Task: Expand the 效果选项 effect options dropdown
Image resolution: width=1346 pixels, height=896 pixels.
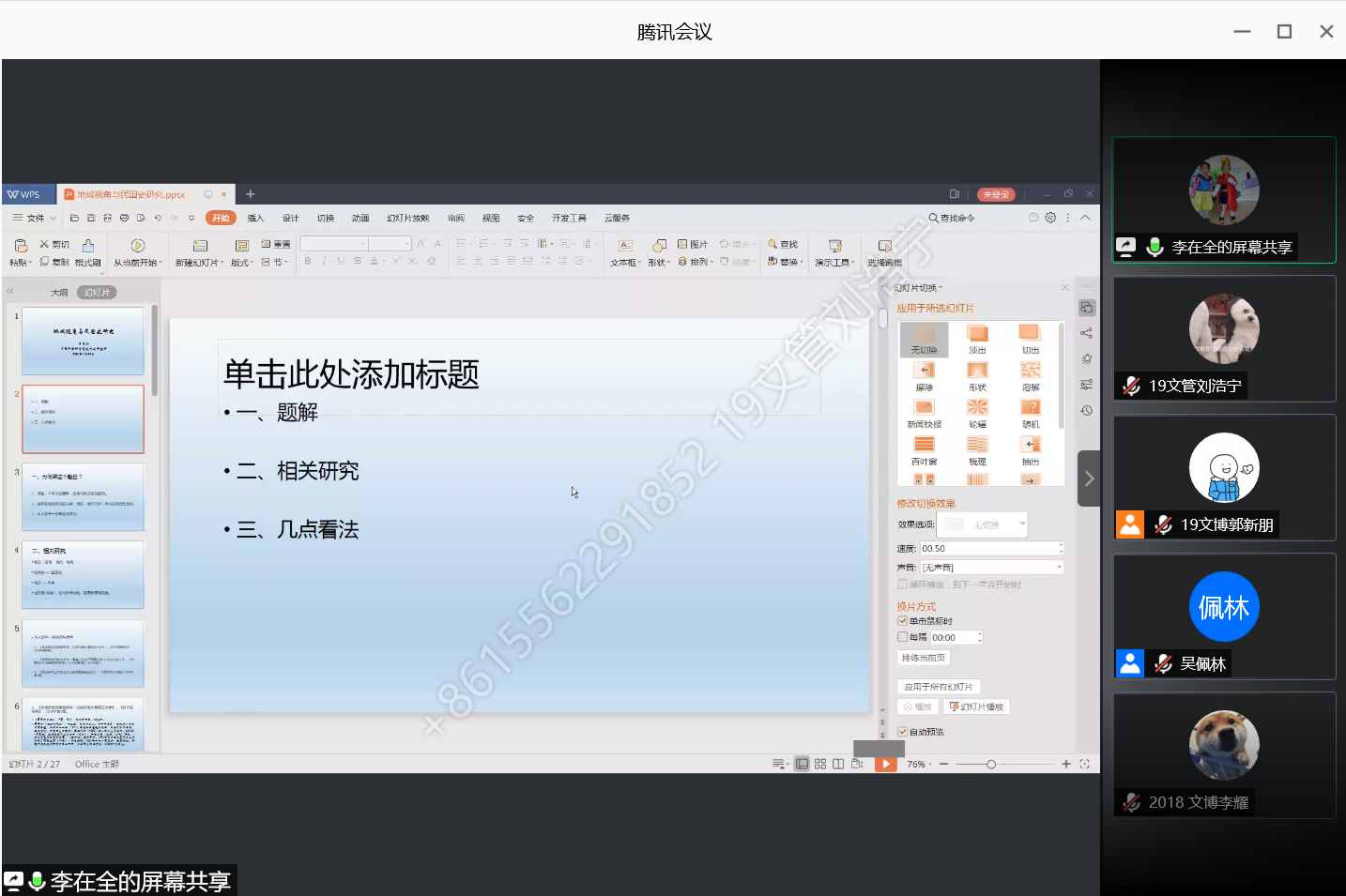Action: click(x=1022, y=524)
